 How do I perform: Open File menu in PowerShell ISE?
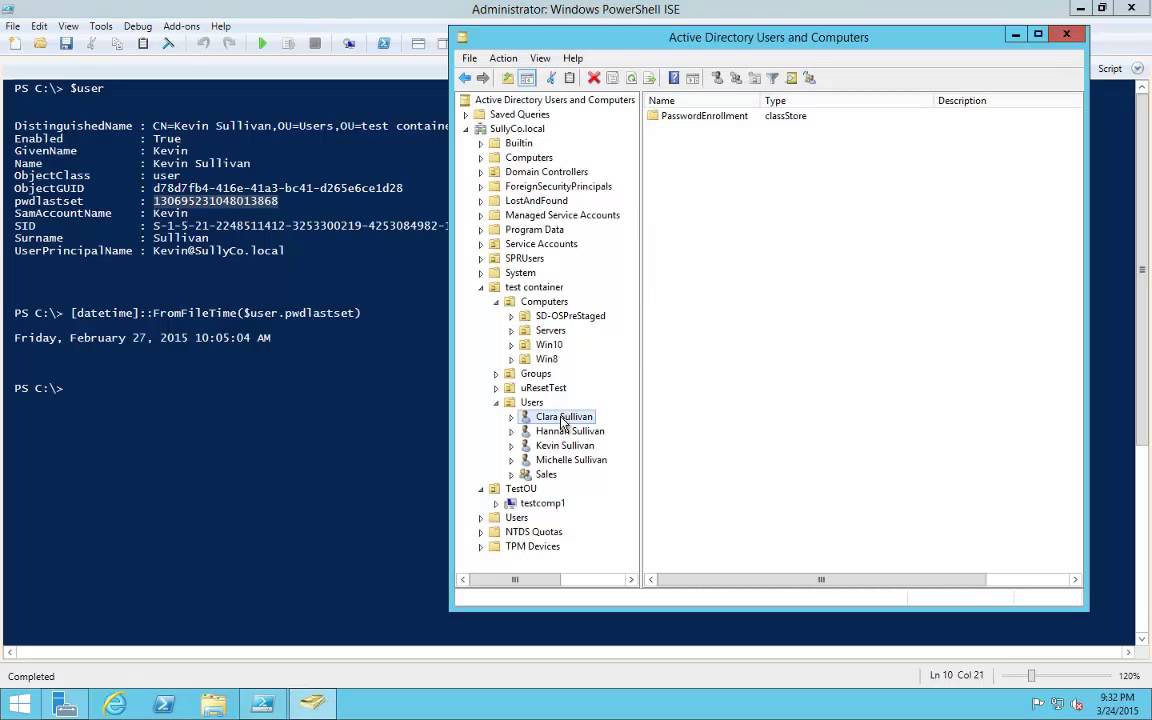click(12, 26)
